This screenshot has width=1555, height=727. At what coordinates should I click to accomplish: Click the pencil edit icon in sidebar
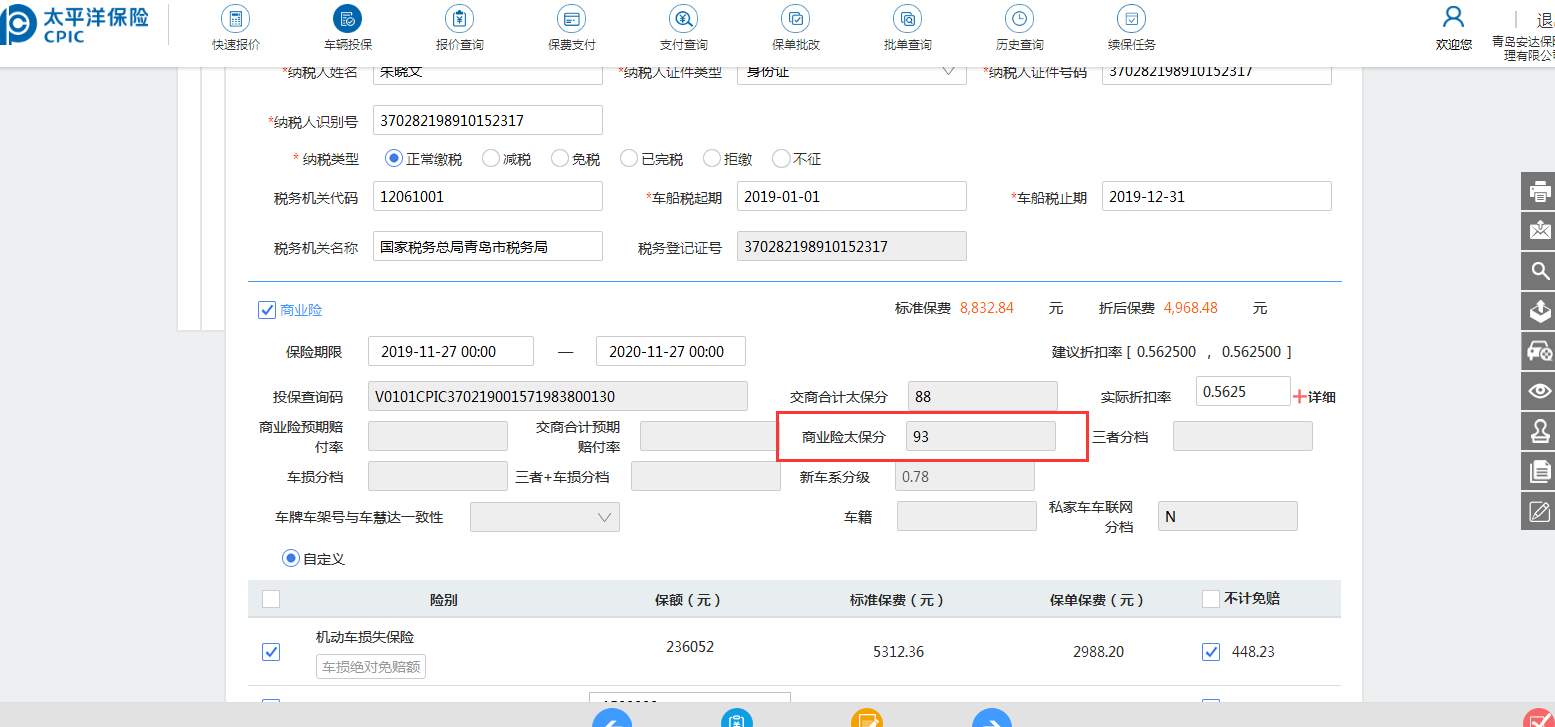click(1539, 512)
